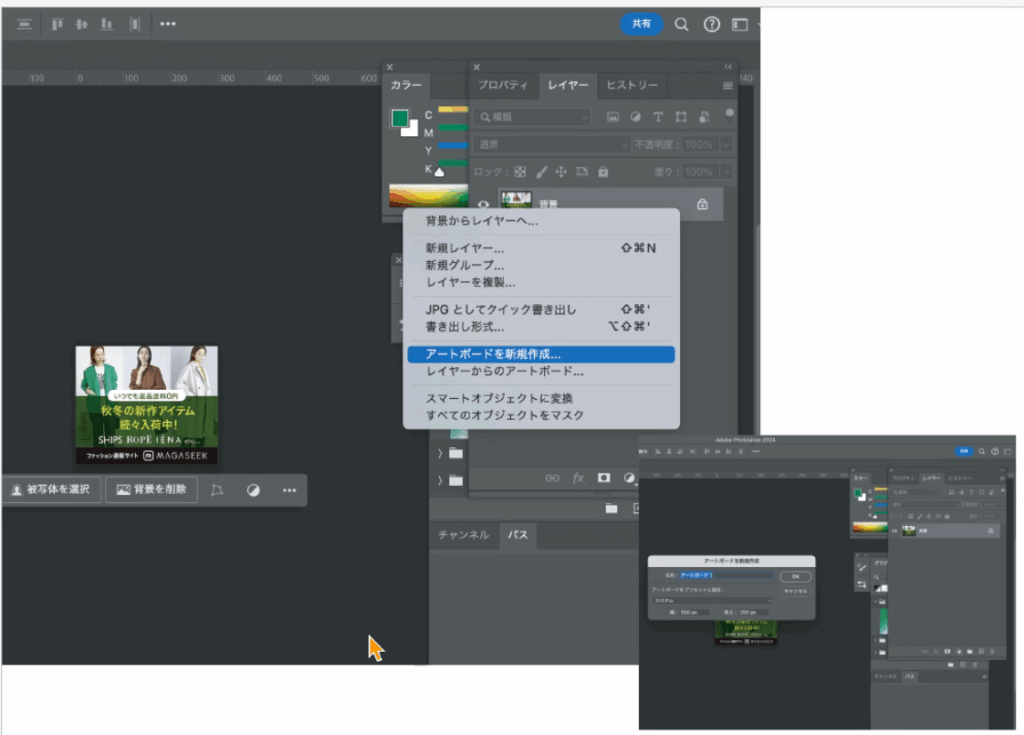The image size is (1024, 735).
Task: Open the help question mark icon
Action: [711, 24]
